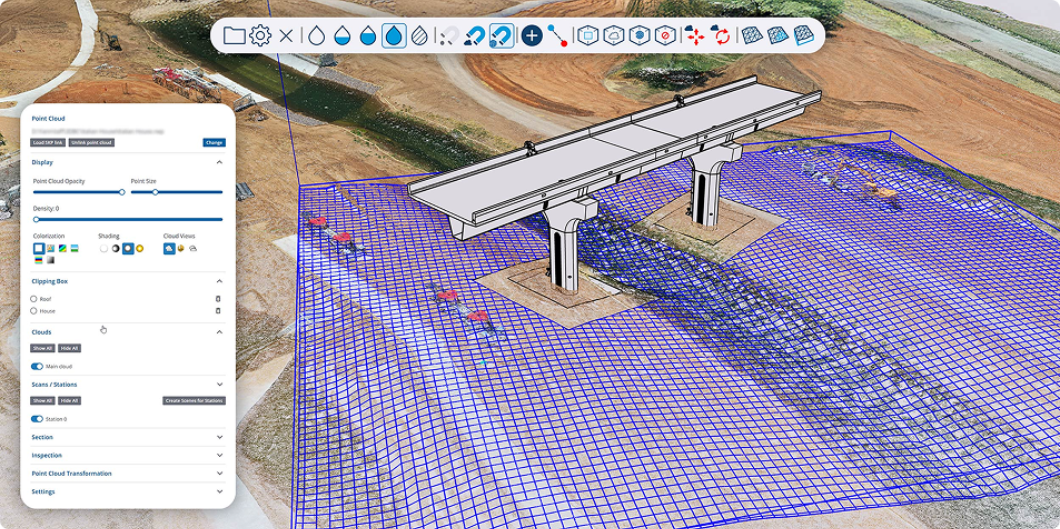Click Hide All under Scans / Stations
This screenshot has width=1060, height=529.
tap(69, 401)
